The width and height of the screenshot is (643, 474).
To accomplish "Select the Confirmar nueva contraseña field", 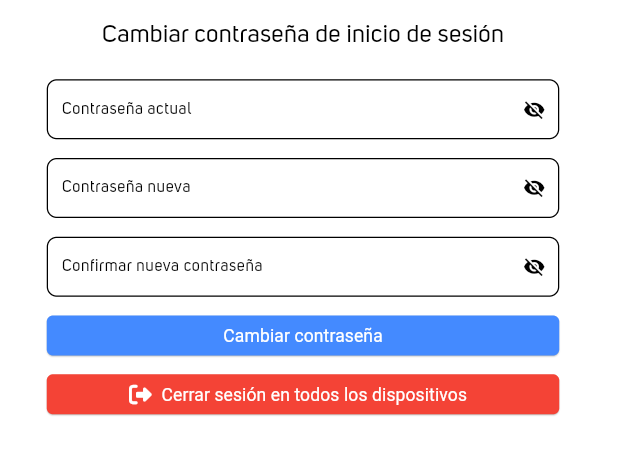I will (300, 266).
